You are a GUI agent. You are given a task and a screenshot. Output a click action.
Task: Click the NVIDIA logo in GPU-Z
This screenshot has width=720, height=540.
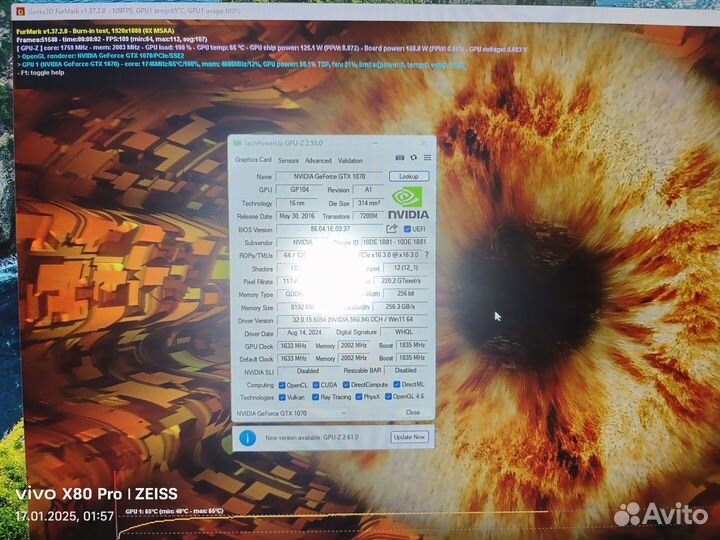[x=408, y=202]
